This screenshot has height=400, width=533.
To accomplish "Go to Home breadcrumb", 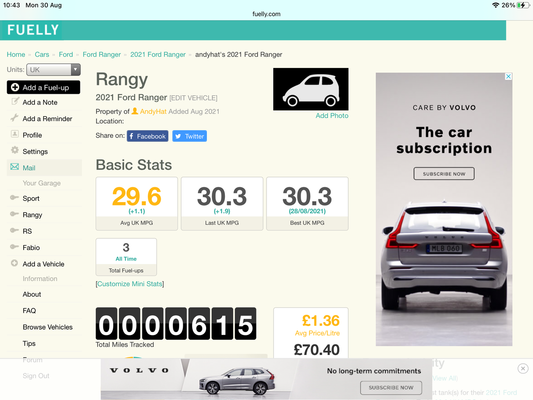I will (16, 54).
